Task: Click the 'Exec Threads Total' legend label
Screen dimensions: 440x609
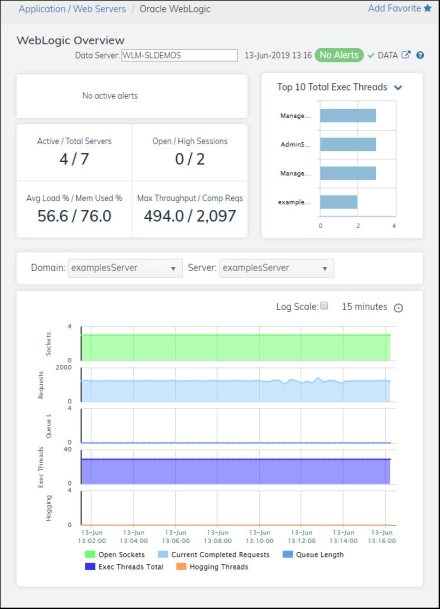Action: tap(131, 567)
